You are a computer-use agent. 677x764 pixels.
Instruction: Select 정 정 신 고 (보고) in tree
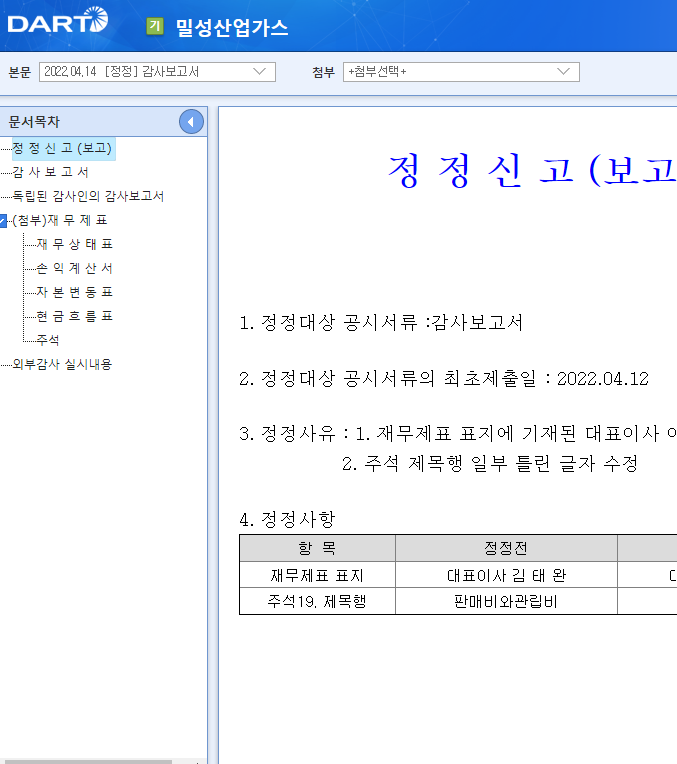coord(62,148)
